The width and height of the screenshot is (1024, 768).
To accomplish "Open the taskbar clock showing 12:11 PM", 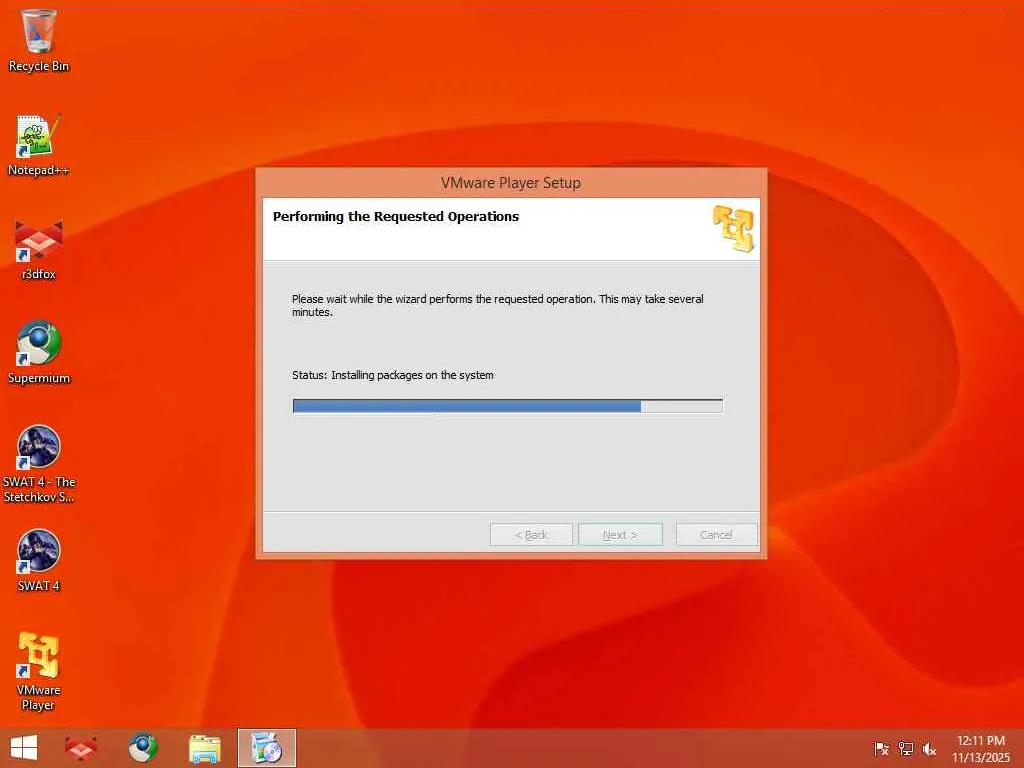I will [980, 748].
